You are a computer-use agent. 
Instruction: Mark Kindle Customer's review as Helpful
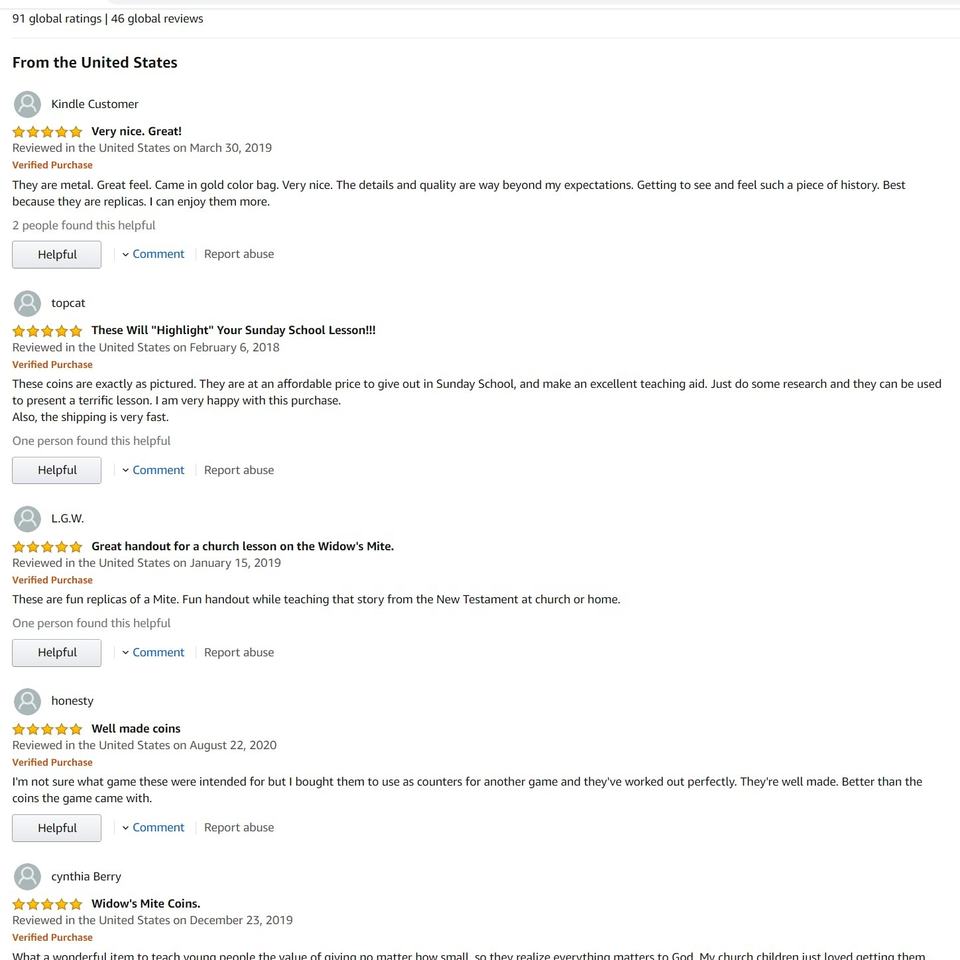[x=57, y=255]
